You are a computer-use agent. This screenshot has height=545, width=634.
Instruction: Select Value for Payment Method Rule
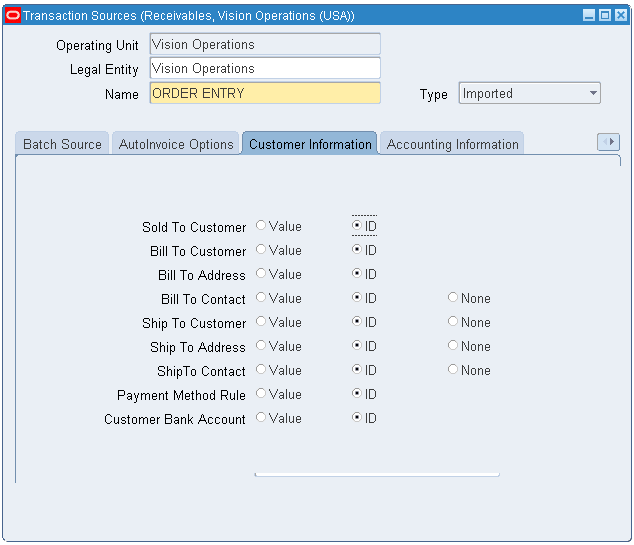tap(262, 394)
